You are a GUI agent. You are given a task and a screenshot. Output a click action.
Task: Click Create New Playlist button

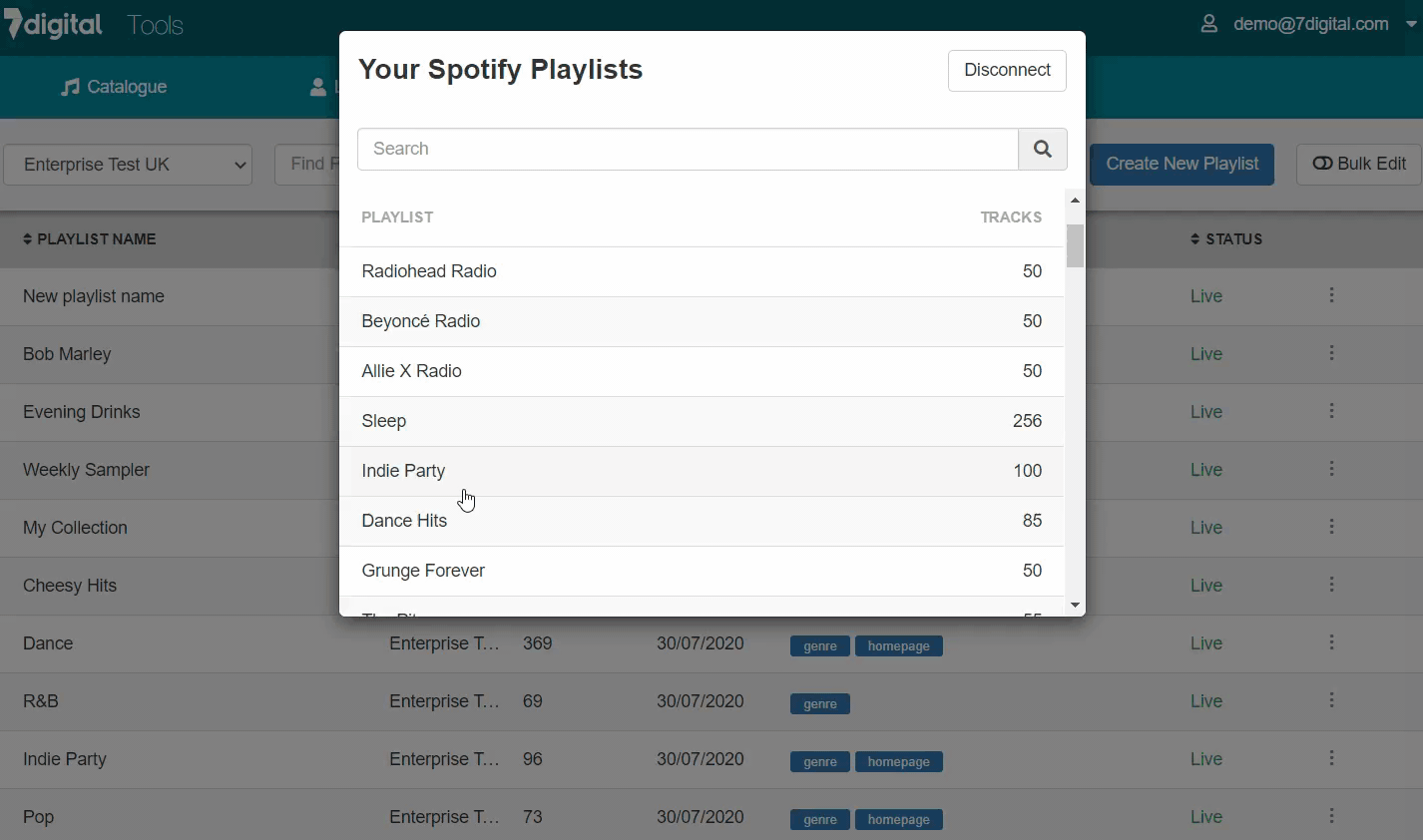(1183, 164)
